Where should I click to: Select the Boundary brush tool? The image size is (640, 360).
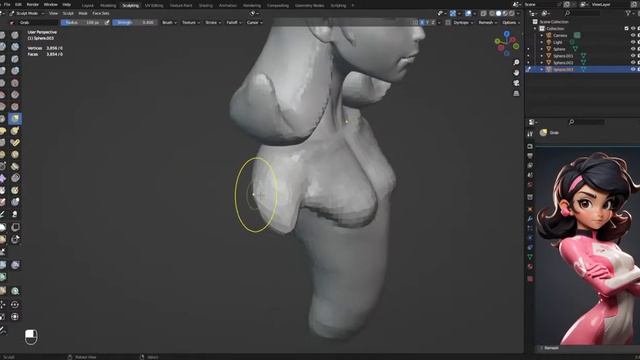click(15, 166)
